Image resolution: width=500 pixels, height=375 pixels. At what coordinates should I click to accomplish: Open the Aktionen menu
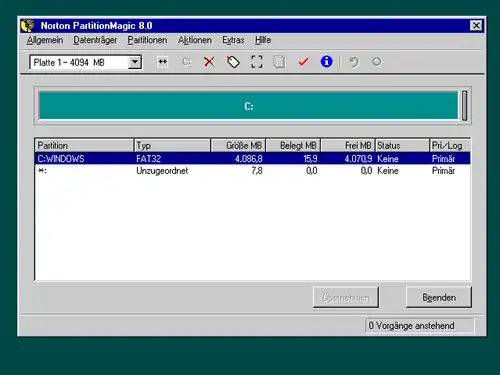pos(195,40)
